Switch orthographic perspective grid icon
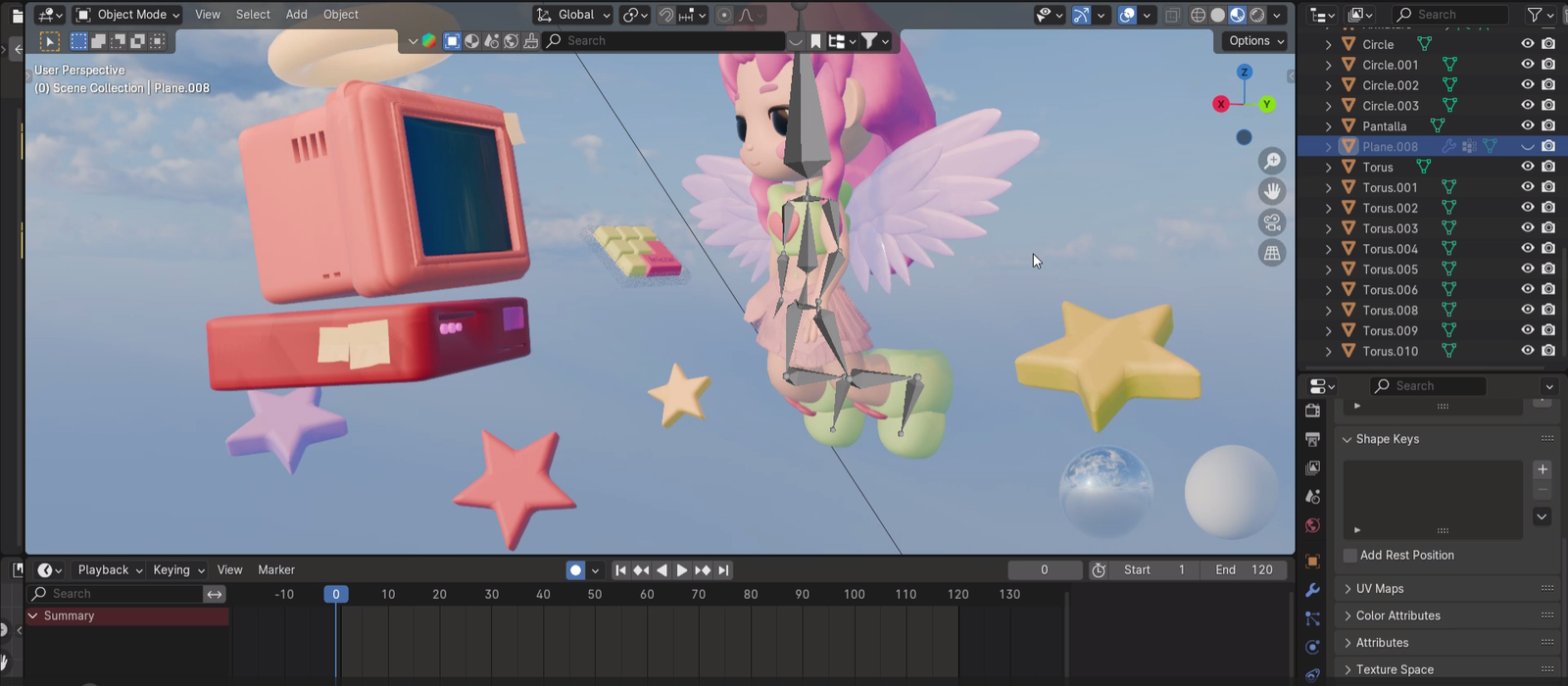The width and height of the screenshot is (1568, 686). click(x=1272, y=253)
